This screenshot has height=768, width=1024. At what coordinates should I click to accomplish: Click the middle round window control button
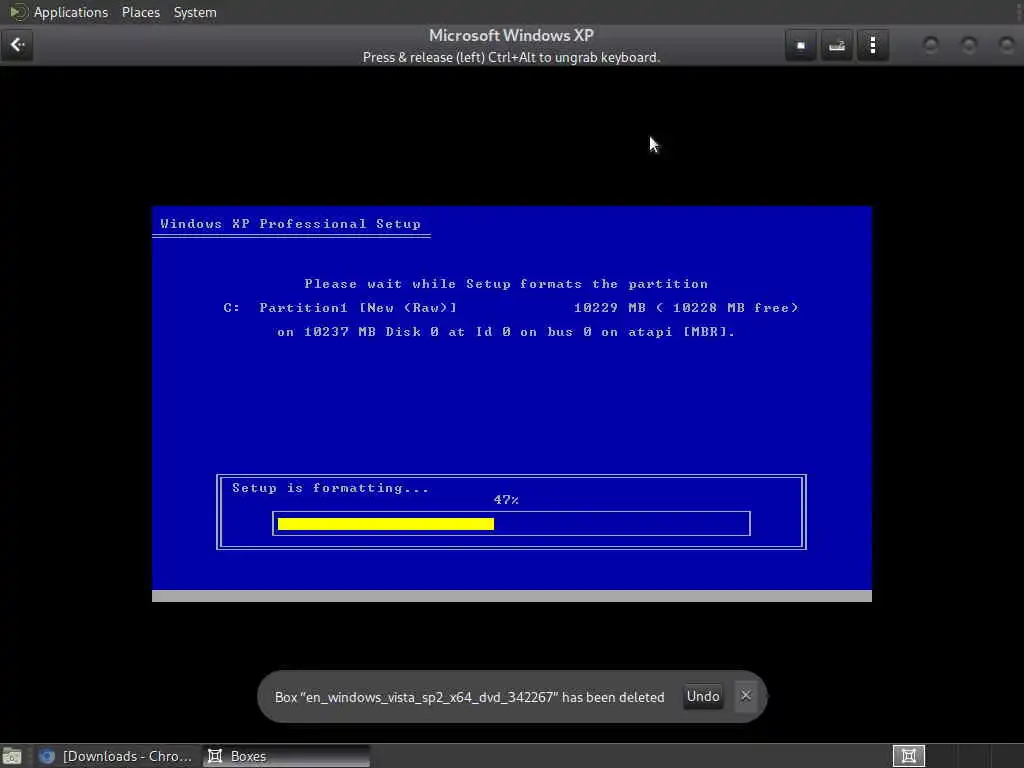pos(969,45)
